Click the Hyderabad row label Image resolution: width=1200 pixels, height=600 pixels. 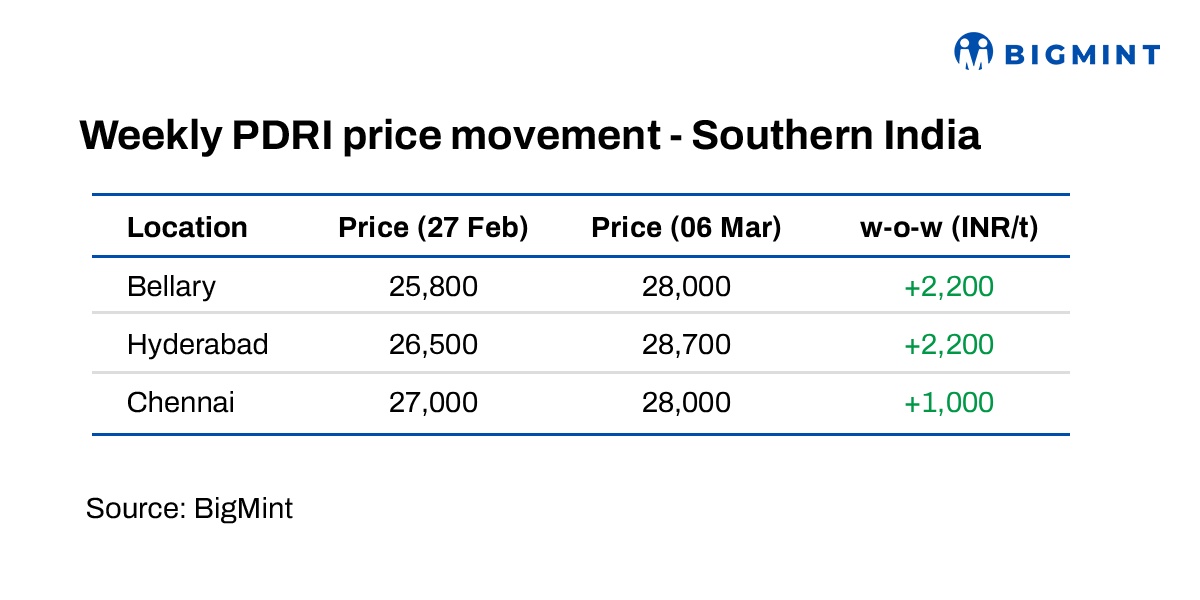(198, 345)
